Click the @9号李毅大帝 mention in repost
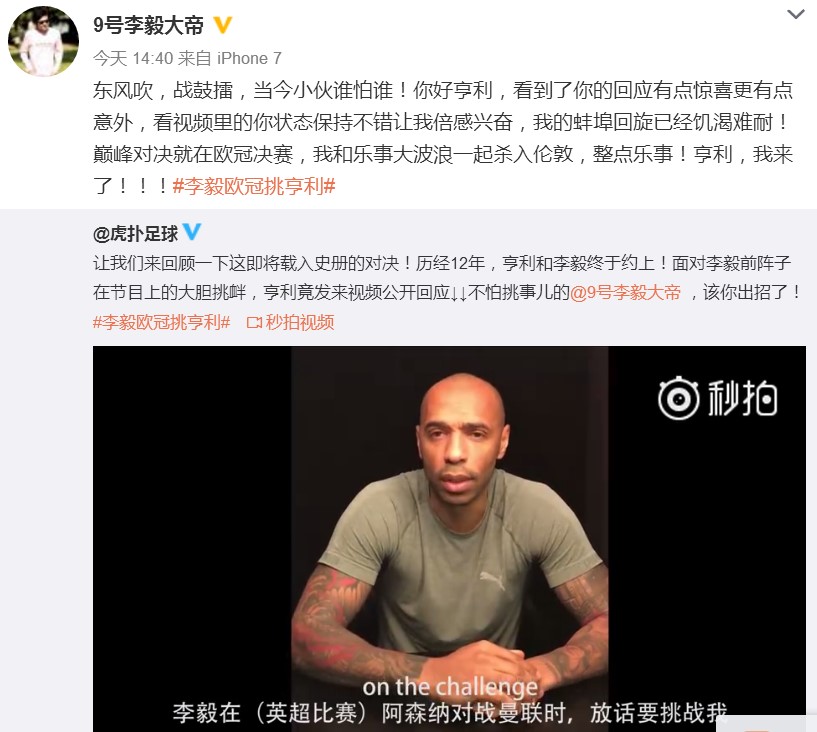This screenshot has width=817, height=732. pos(625,292)
